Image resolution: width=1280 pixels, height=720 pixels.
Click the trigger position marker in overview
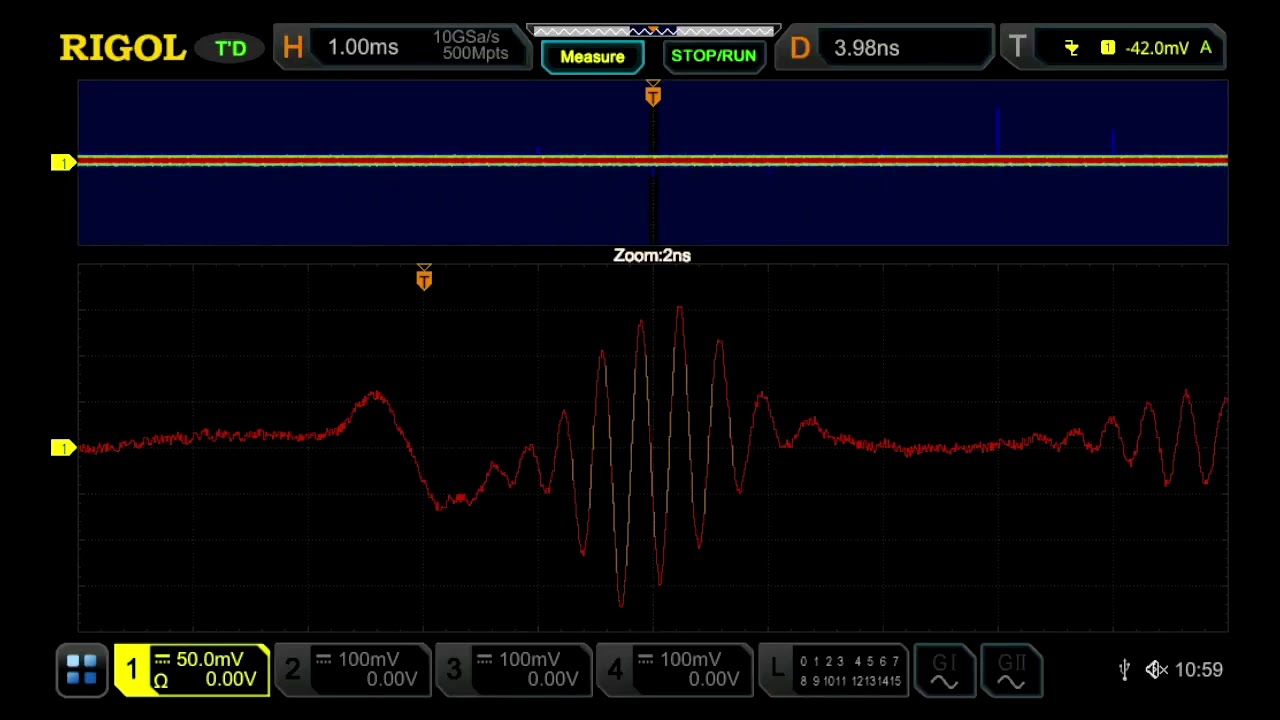click(x=653, y=95)
